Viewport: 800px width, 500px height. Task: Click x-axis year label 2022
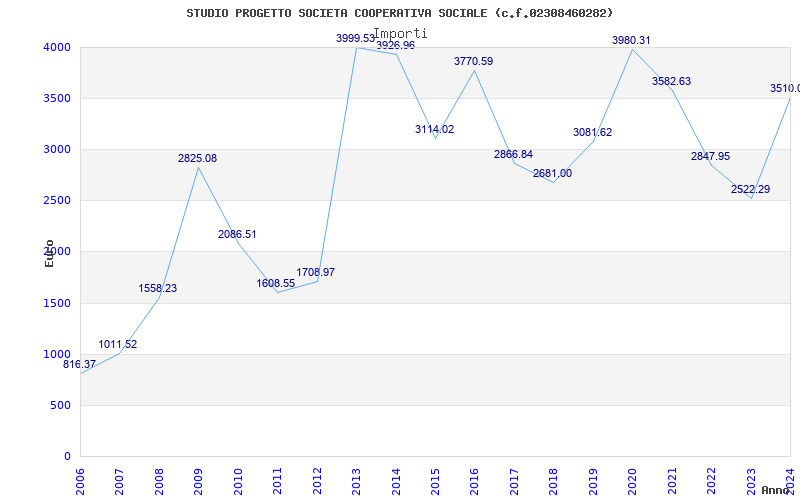click(712, 482)
